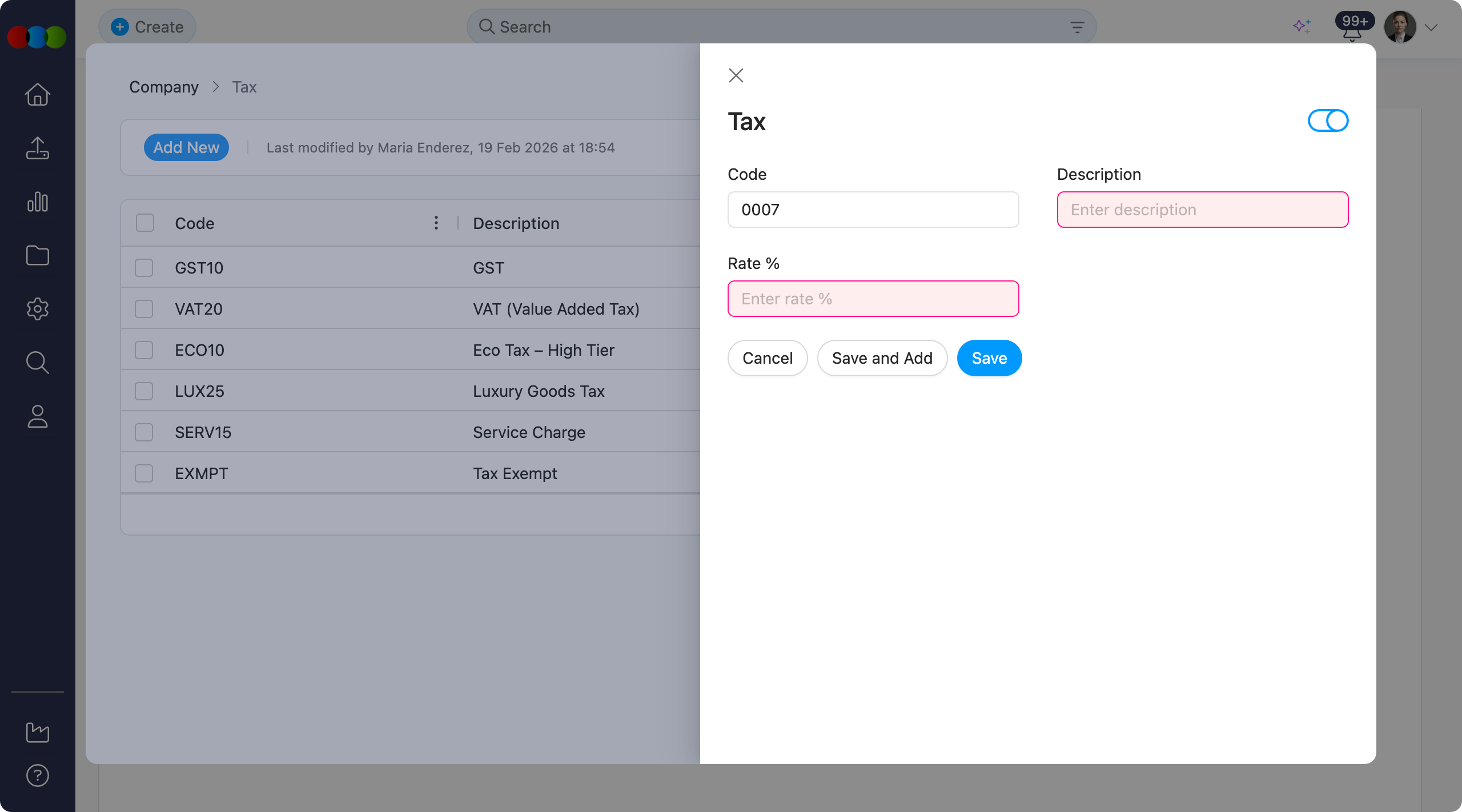
Task: Open the folder icon in the sidebar
Action: point(37,255)
